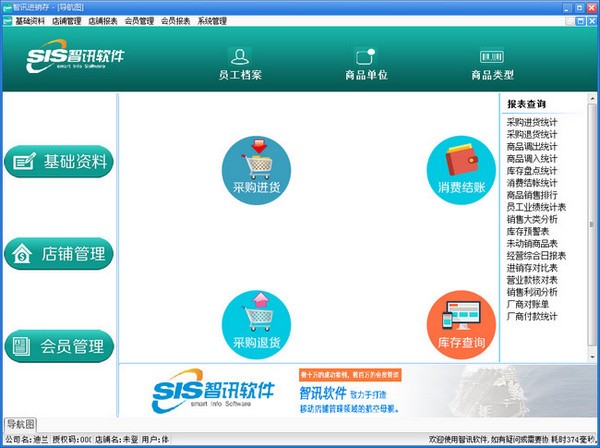The height and width of the screenshot is (448, 600).
Task: Click the report list scrollbar thumb
Action: coord(592,225)
